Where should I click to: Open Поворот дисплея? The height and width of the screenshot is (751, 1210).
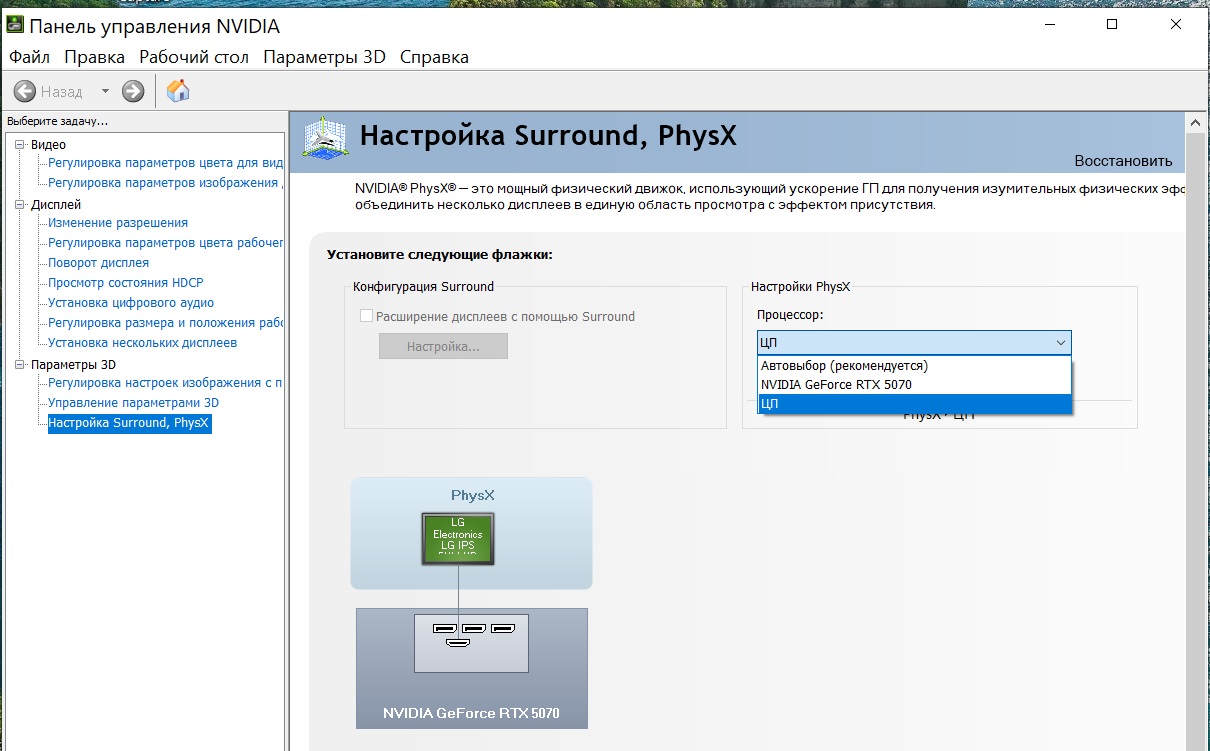(x=99, y=263)
